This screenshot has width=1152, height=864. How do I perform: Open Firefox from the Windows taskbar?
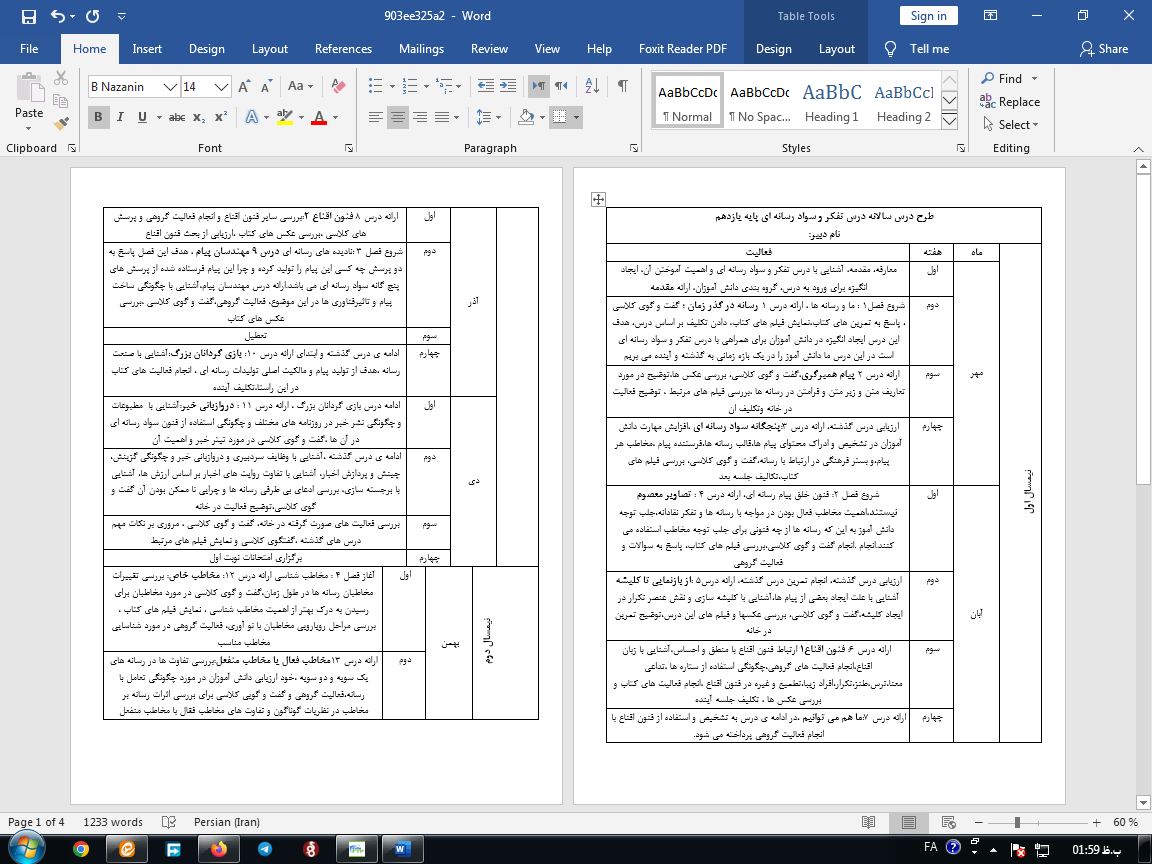click(x=218, y=849)
